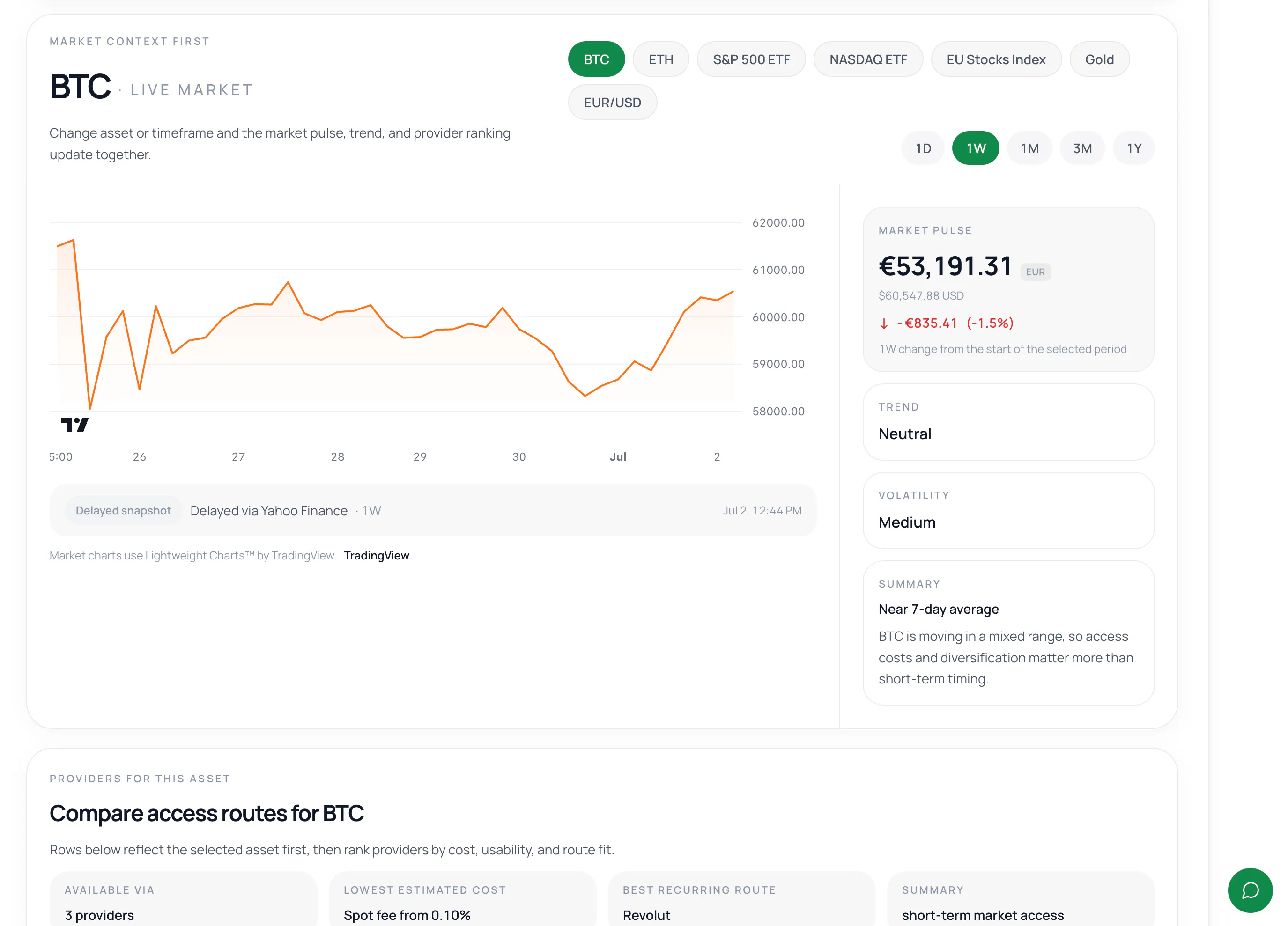1288x926 pixels.
Task: Click the Near 7-day average summary
Action: [938, 609]
